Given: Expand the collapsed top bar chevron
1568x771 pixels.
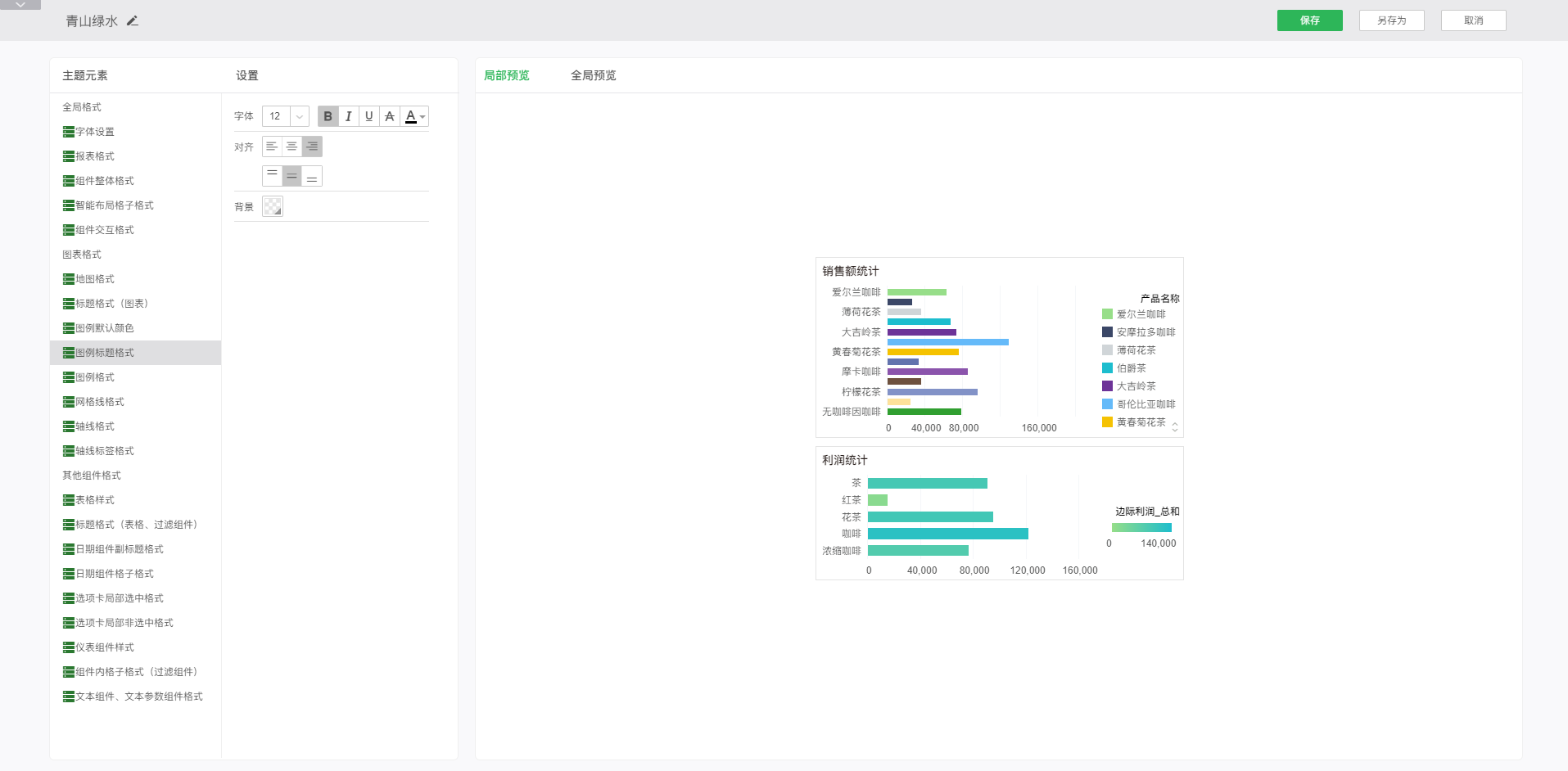Looking at the screenshot, I should (20, 5).
